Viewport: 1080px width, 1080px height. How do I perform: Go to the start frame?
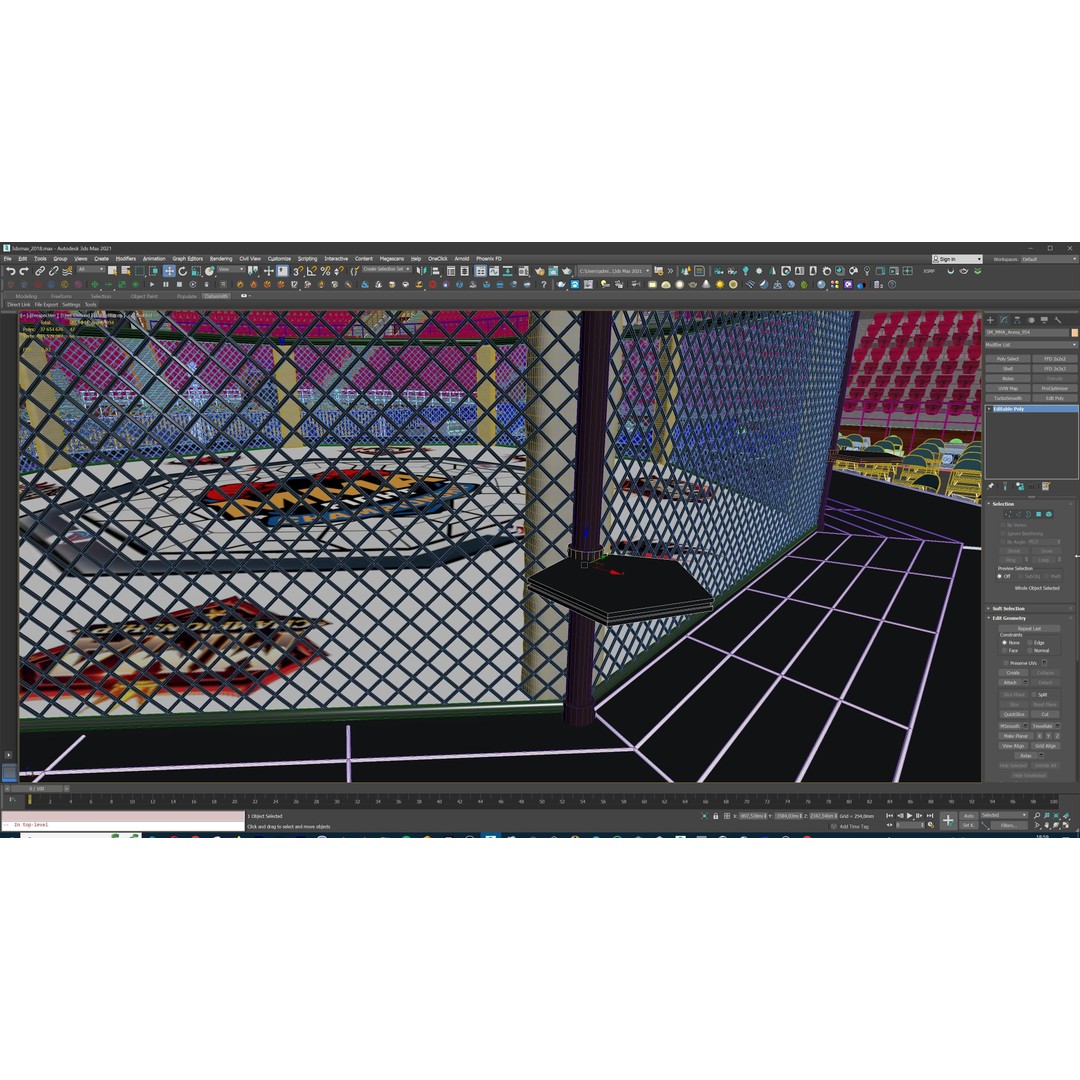pyautogui.click(x=889, y=816)
